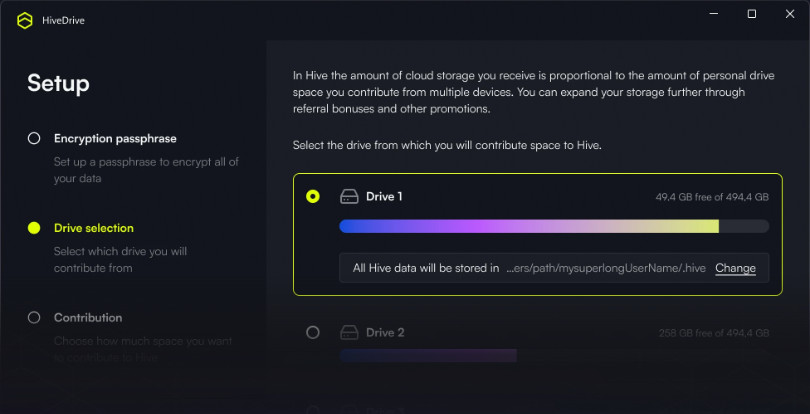Screen dimensions: 810x414
Task: Click Change to edit Hive storage path
Action: click(735, 268)
